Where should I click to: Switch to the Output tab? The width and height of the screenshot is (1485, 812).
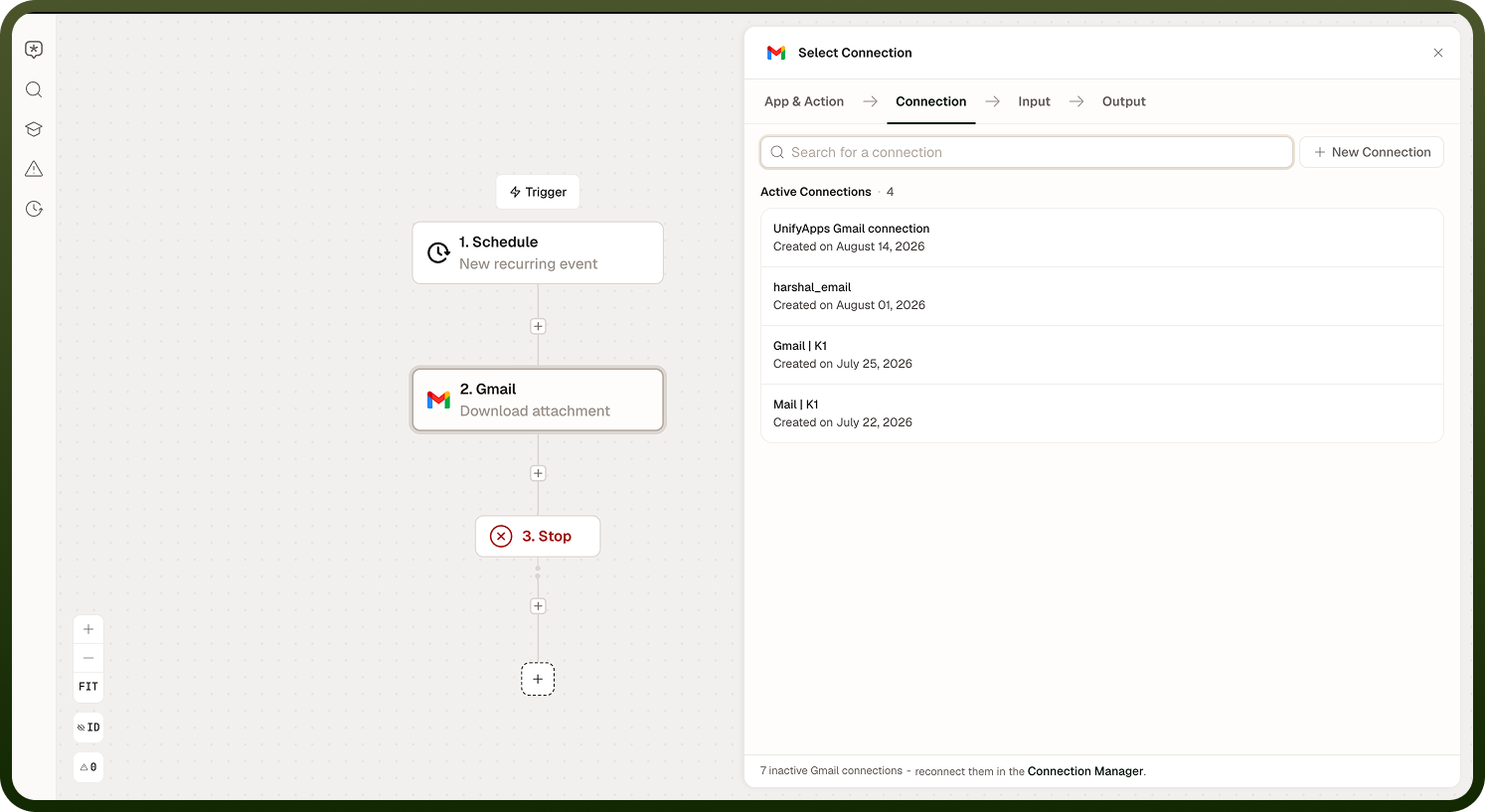(1123, 101)
